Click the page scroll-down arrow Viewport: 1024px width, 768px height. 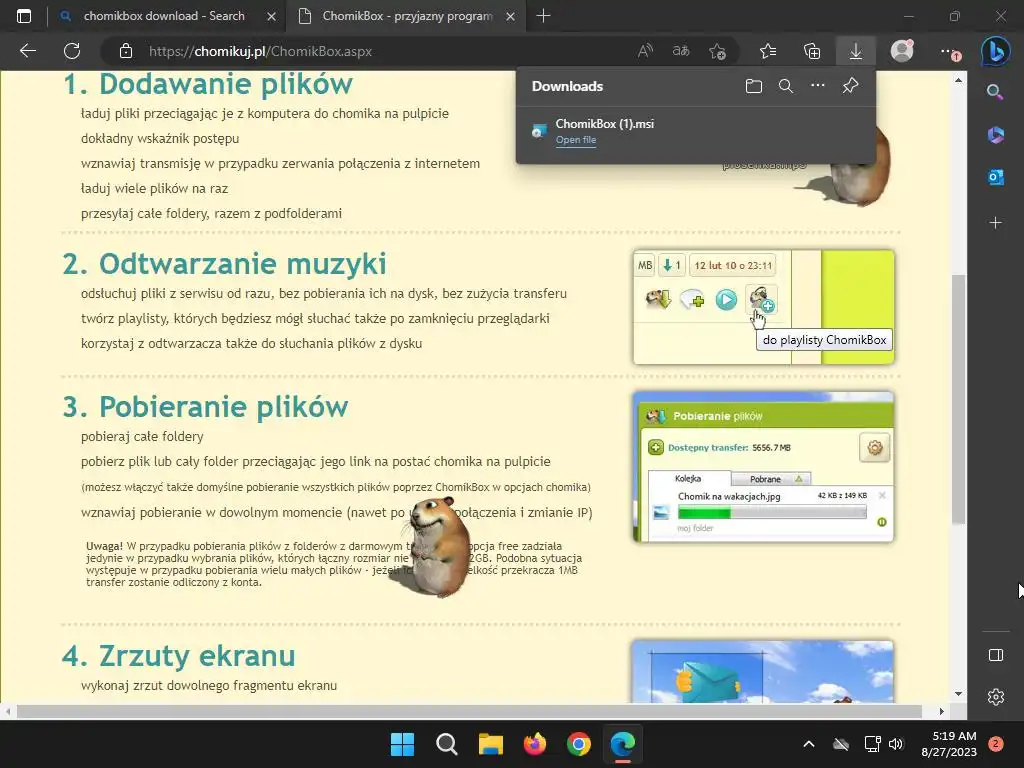[958, 694]
